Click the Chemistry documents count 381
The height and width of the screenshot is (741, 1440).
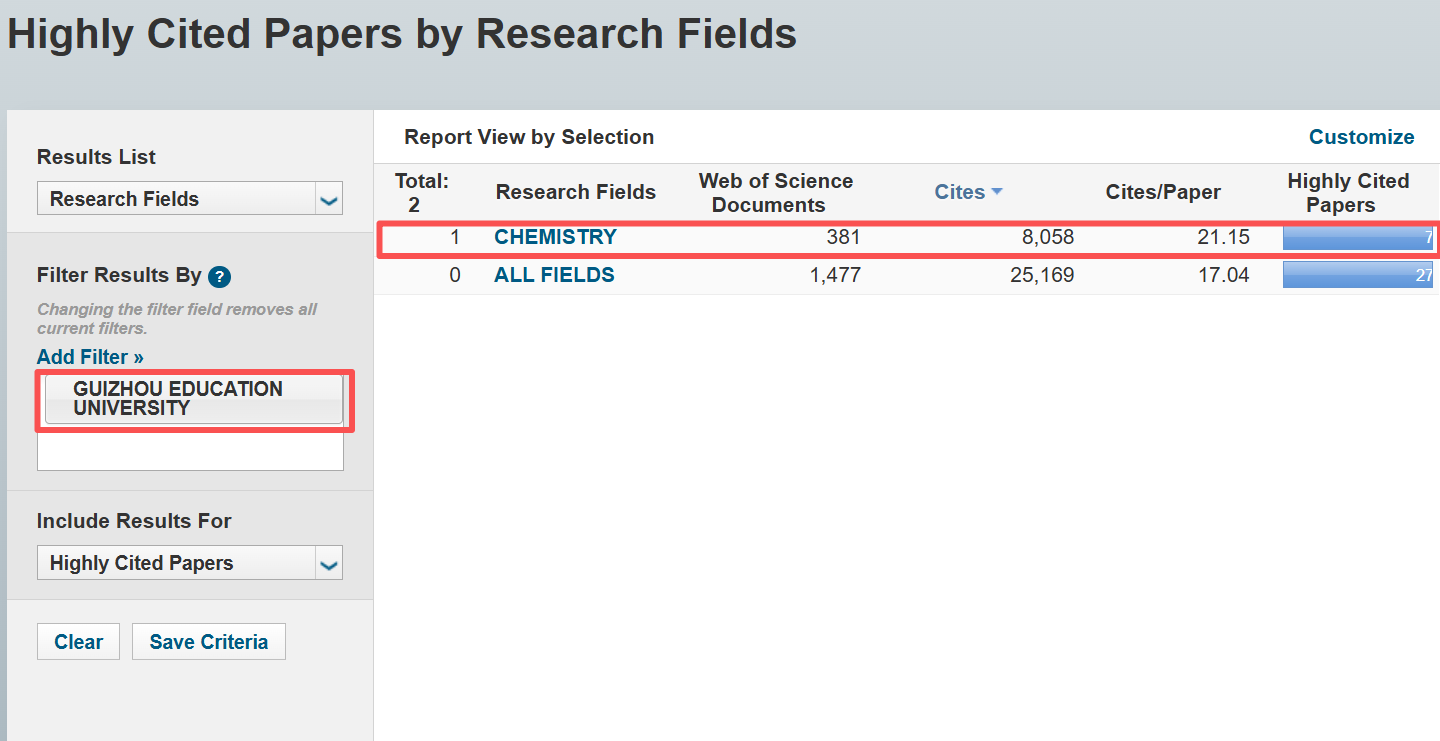843,237
